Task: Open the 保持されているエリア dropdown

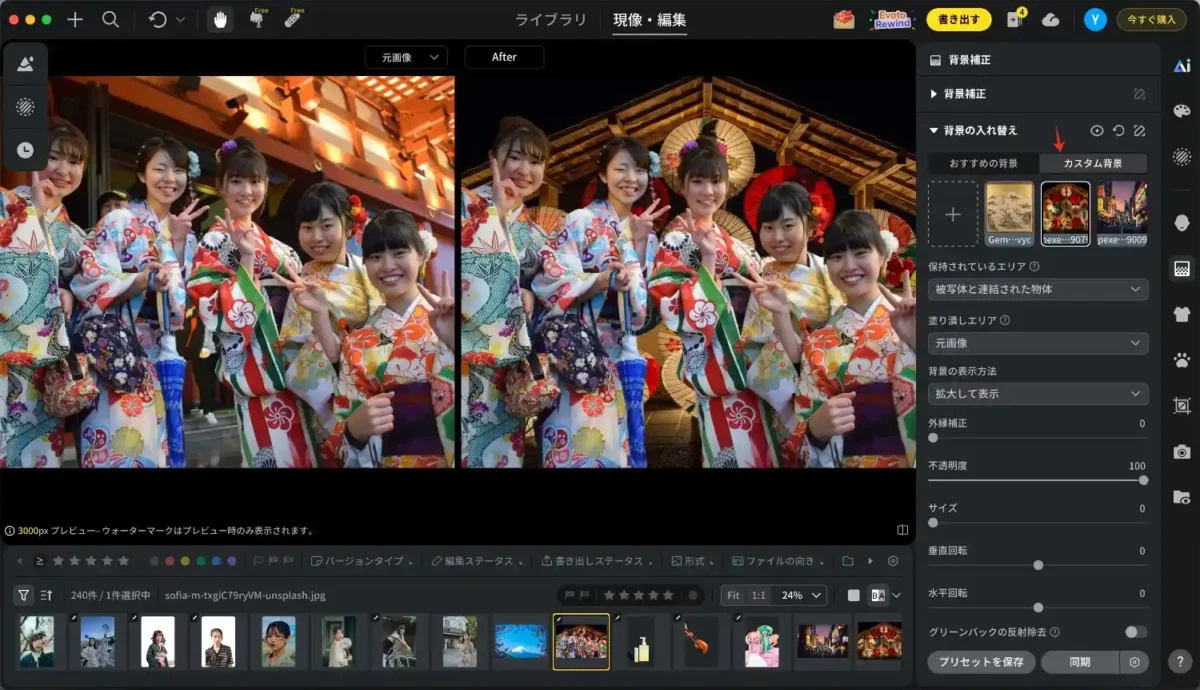Action: (x=1037, y=290)
